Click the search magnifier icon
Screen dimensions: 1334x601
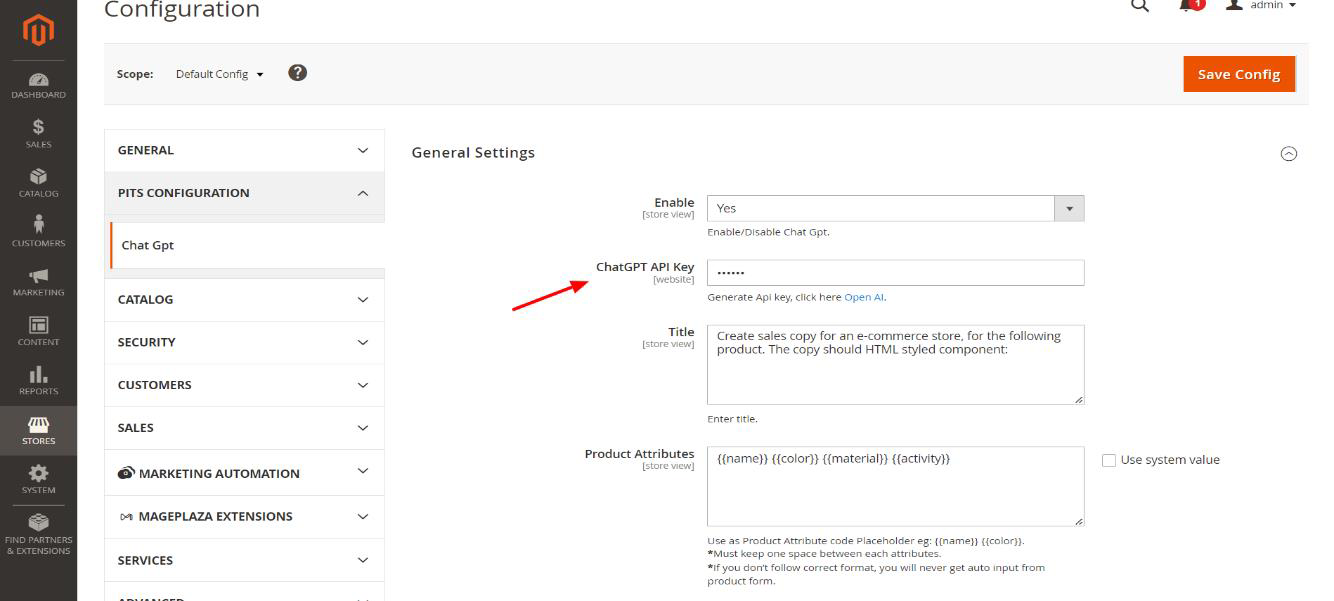click(x=1139, y=6)
